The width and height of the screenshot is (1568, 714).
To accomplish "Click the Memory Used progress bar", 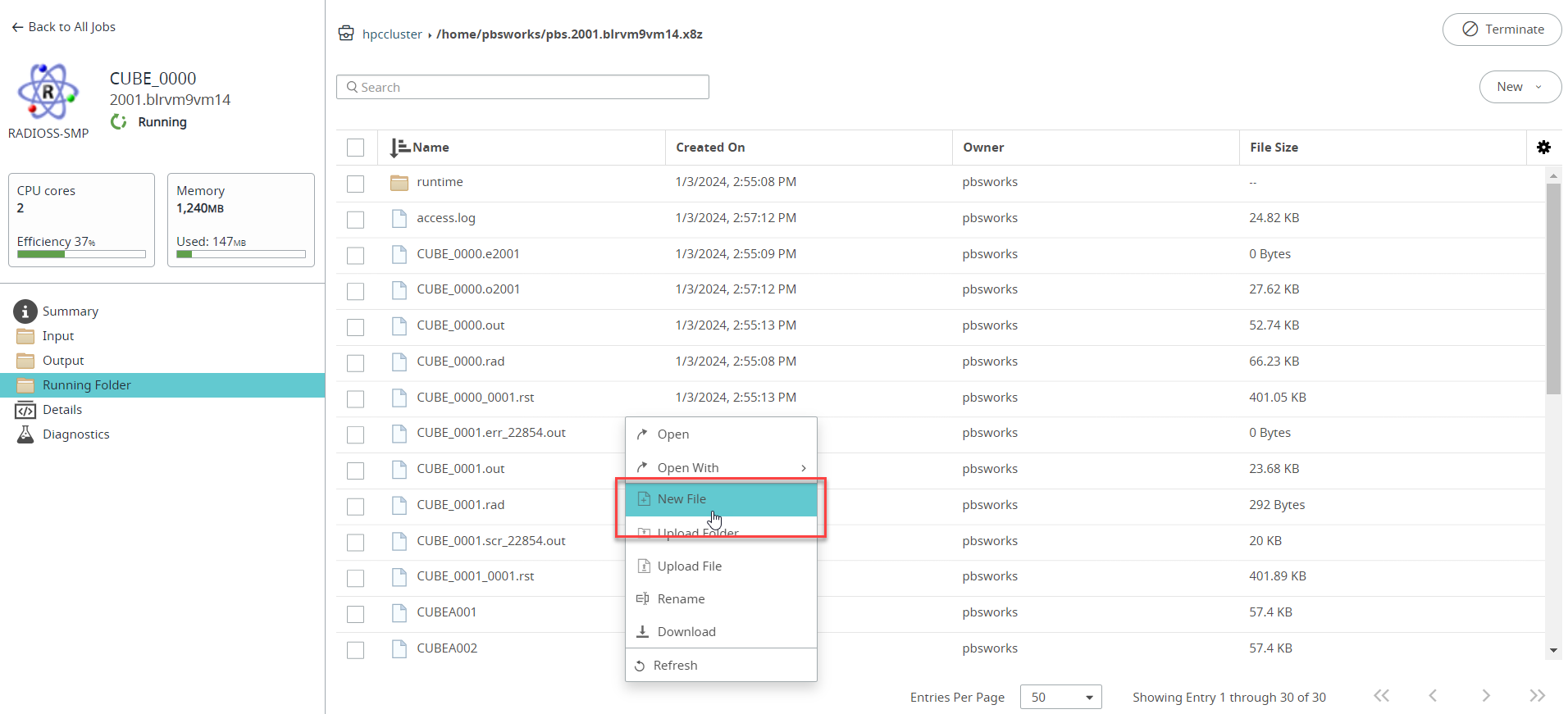I will 240,254.
